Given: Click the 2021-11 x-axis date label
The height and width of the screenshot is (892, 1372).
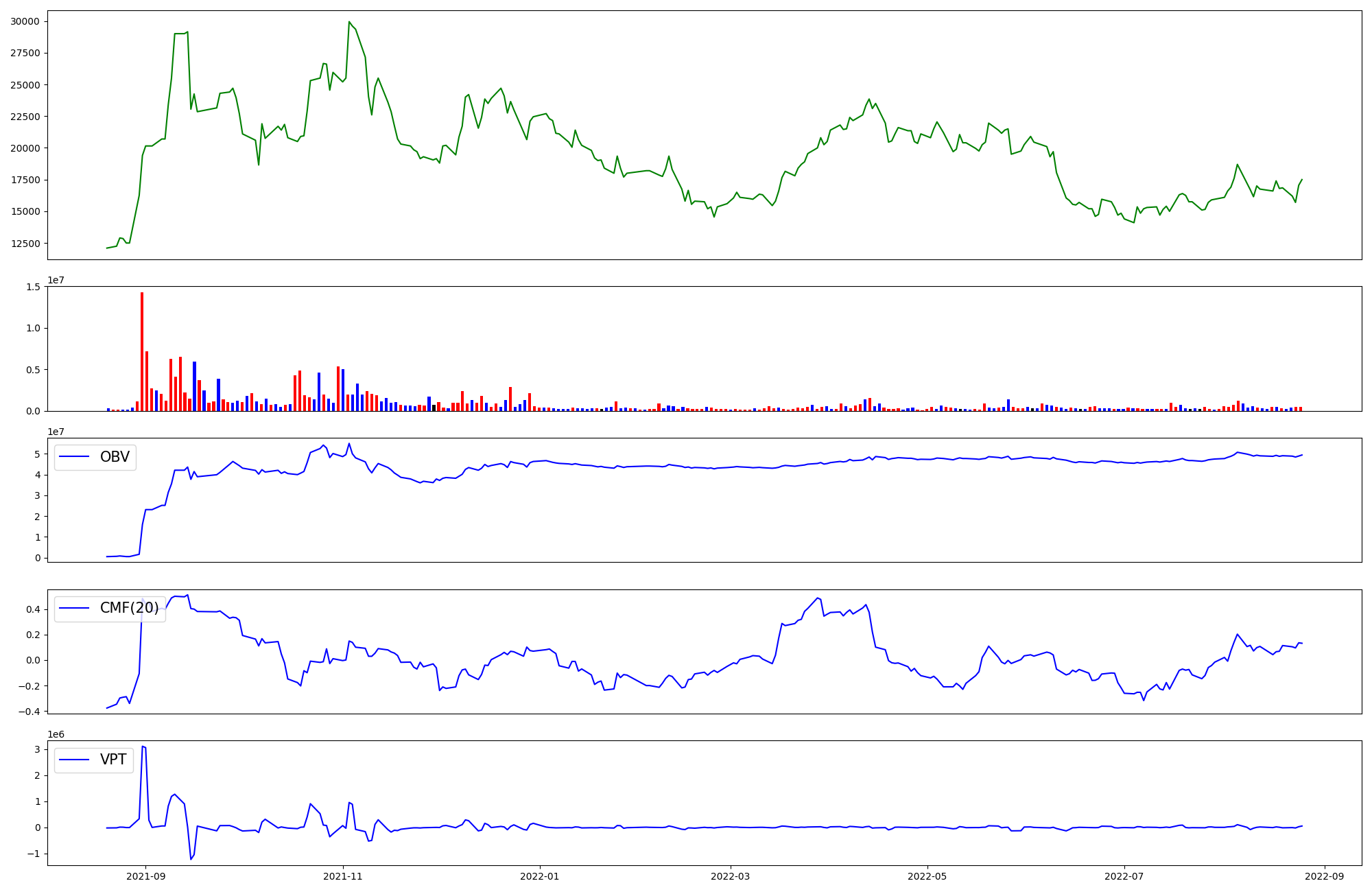Looking at the screenshot, I should (x=342, y=876).
